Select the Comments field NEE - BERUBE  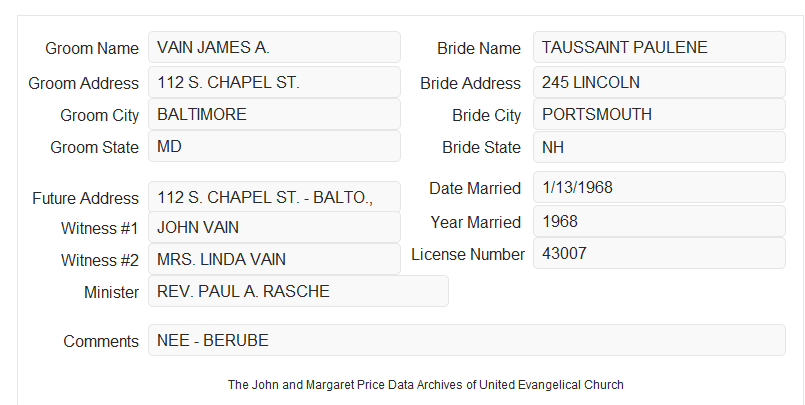[x=467, y=340]
